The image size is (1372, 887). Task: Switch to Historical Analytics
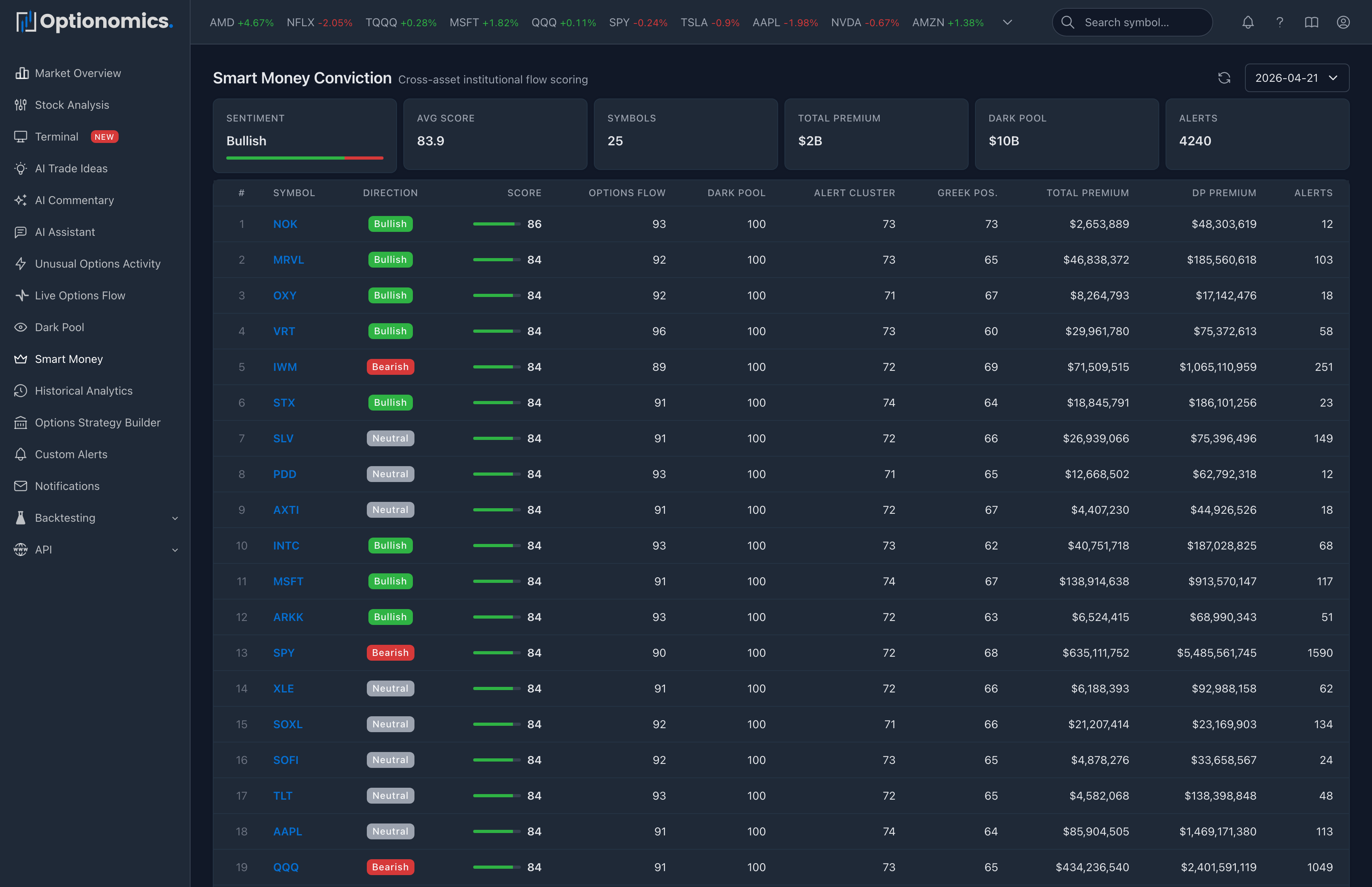(84, 391)
